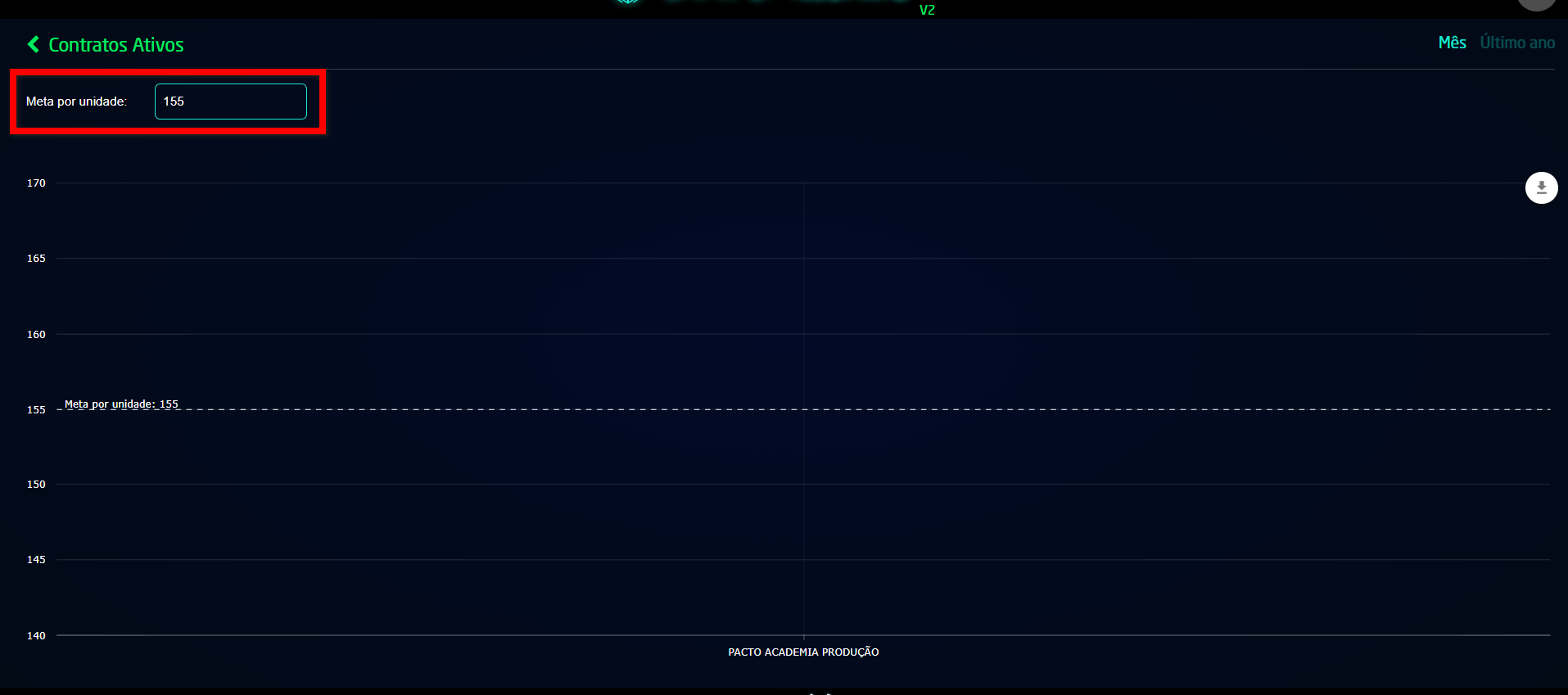The height and width of the screenshot is (695, 1568).
Task: Open the user avatar in top-right corner
Action: coord(1536,3)
